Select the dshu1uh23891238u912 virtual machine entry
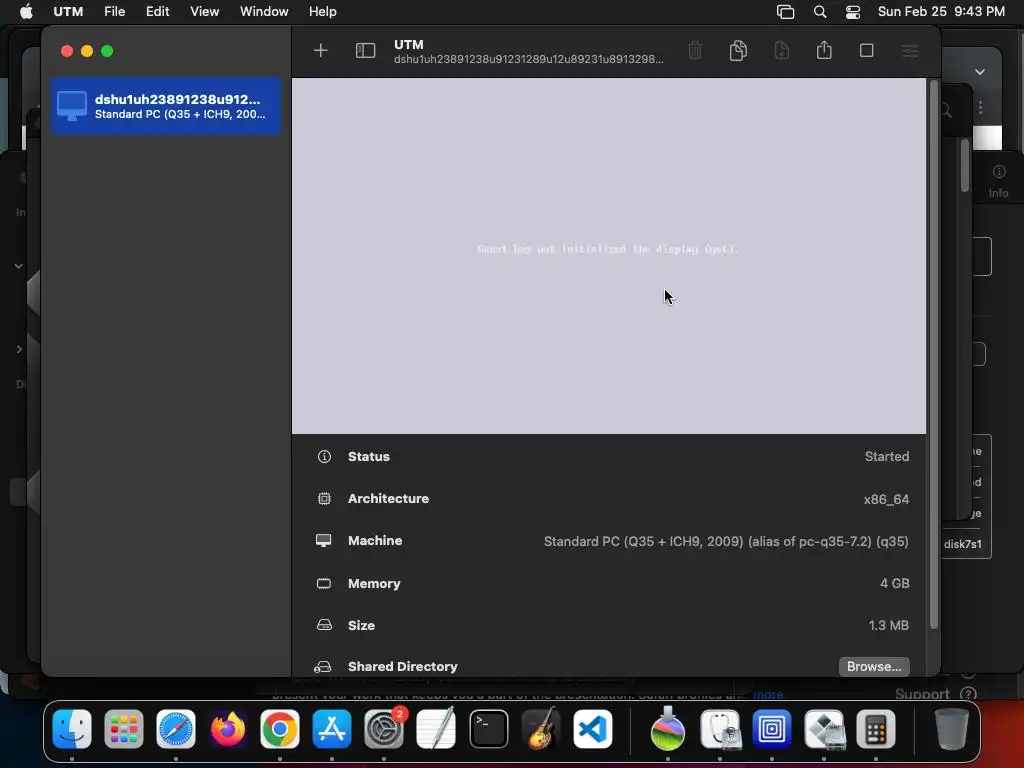The height and width of the screenshot is (768, 1024). coord(166,106)
